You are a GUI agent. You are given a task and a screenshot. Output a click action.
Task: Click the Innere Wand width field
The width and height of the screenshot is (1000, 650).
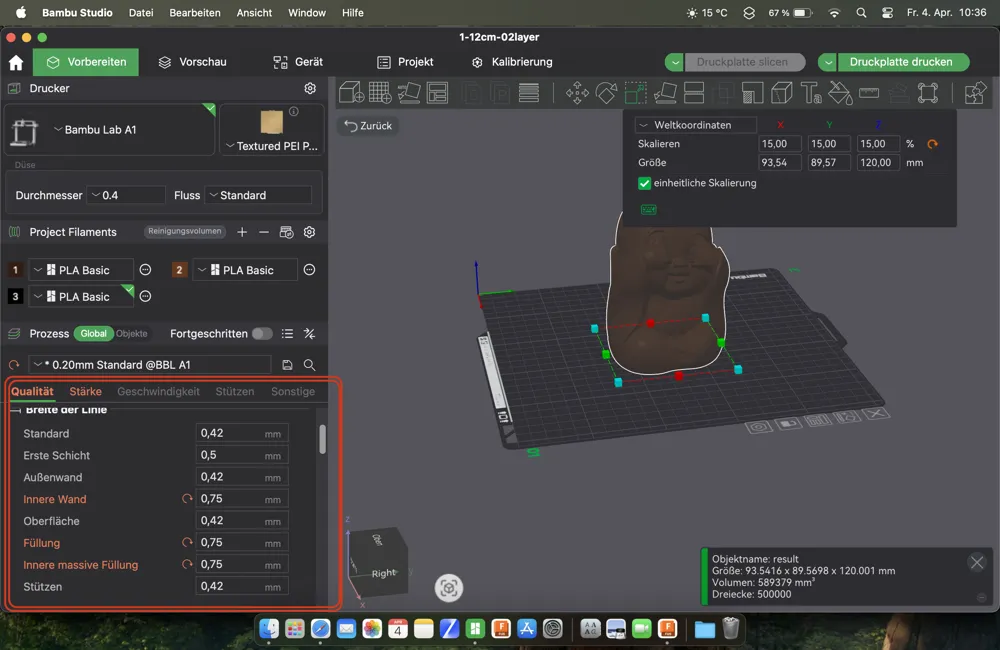click(x=242, y=499)
